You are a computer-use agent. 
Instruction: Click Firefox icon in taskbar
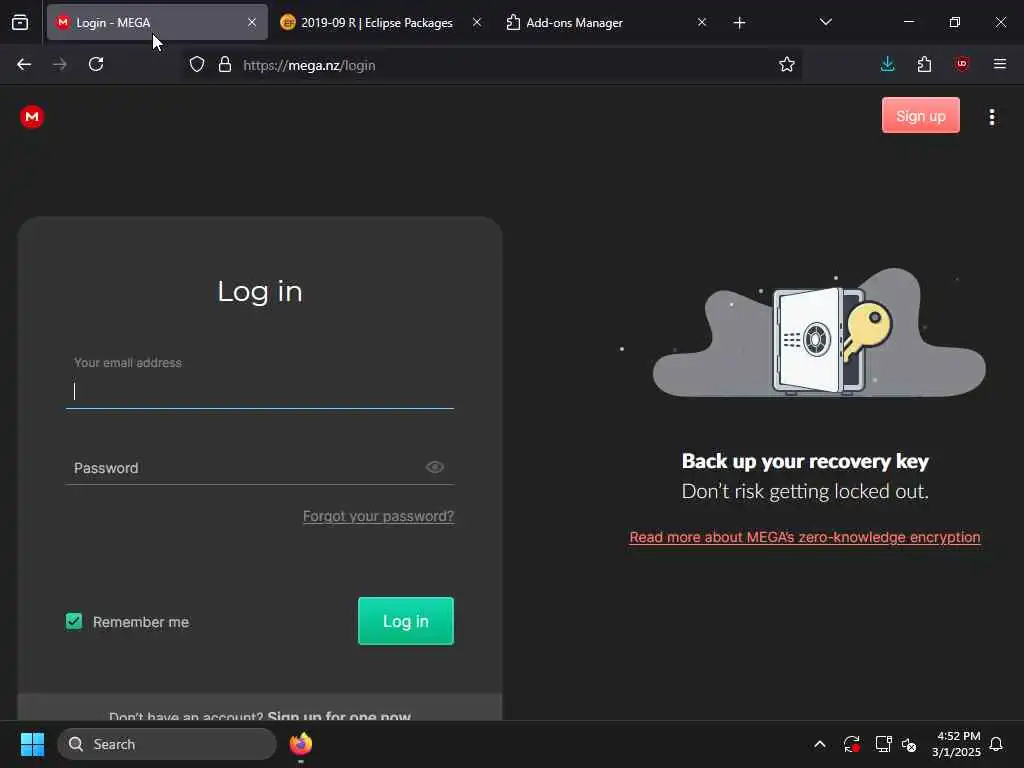[x=300, y=744]
